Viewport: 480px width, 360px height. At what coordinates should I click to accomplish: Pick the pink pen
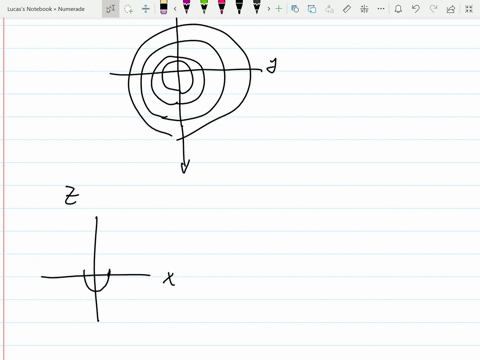(221, 7)
